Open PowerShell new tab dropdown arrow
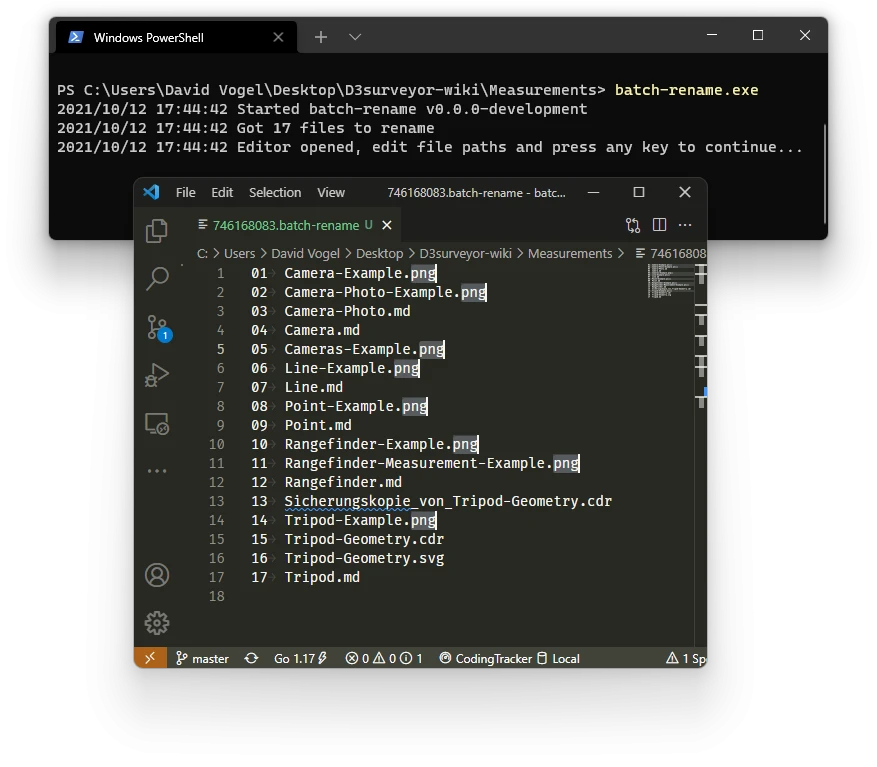 click(355, 37)
